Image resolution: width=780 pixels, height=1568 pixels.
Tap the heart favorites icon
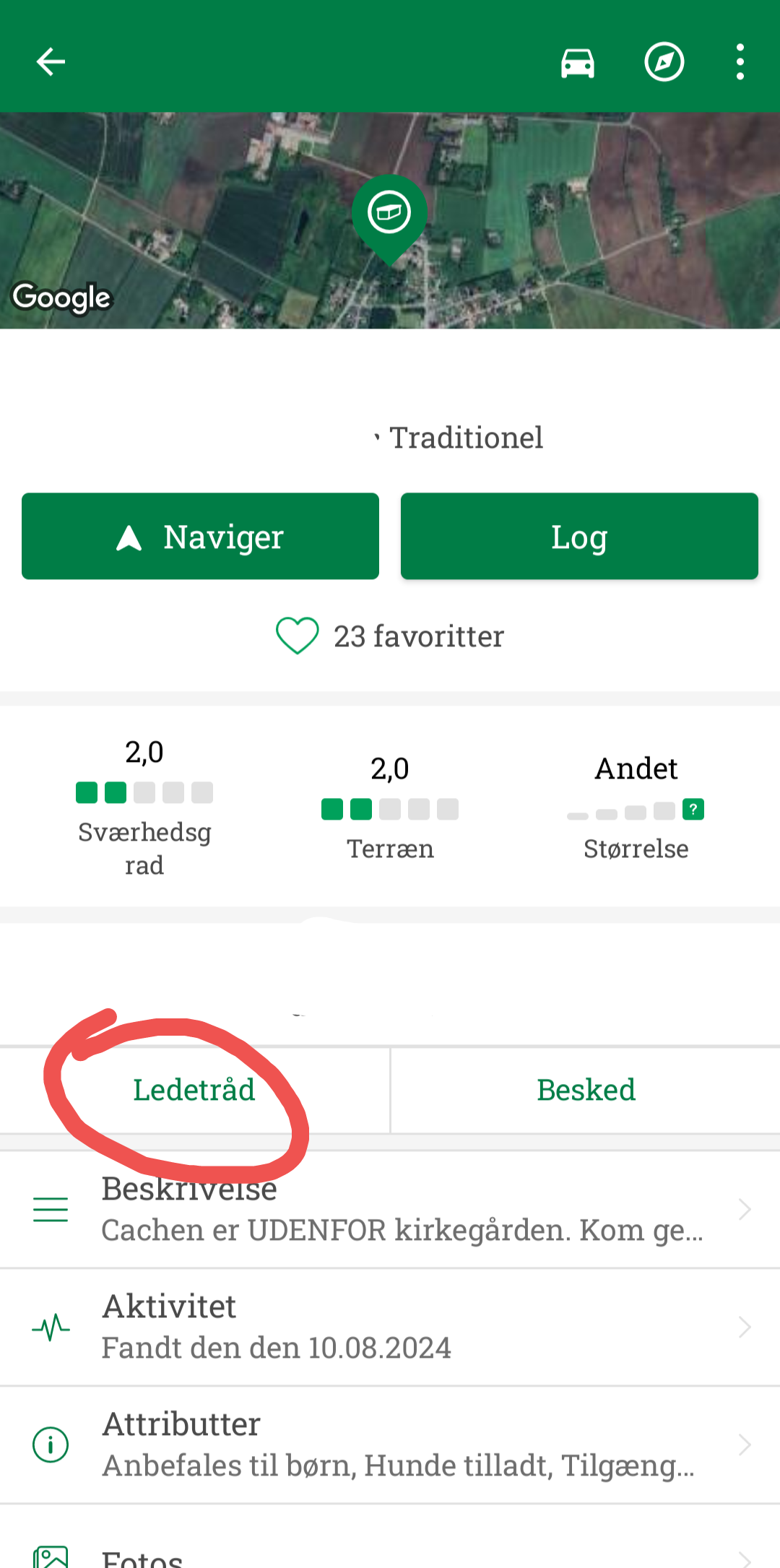pyautogui.click(x=297, y=636)
